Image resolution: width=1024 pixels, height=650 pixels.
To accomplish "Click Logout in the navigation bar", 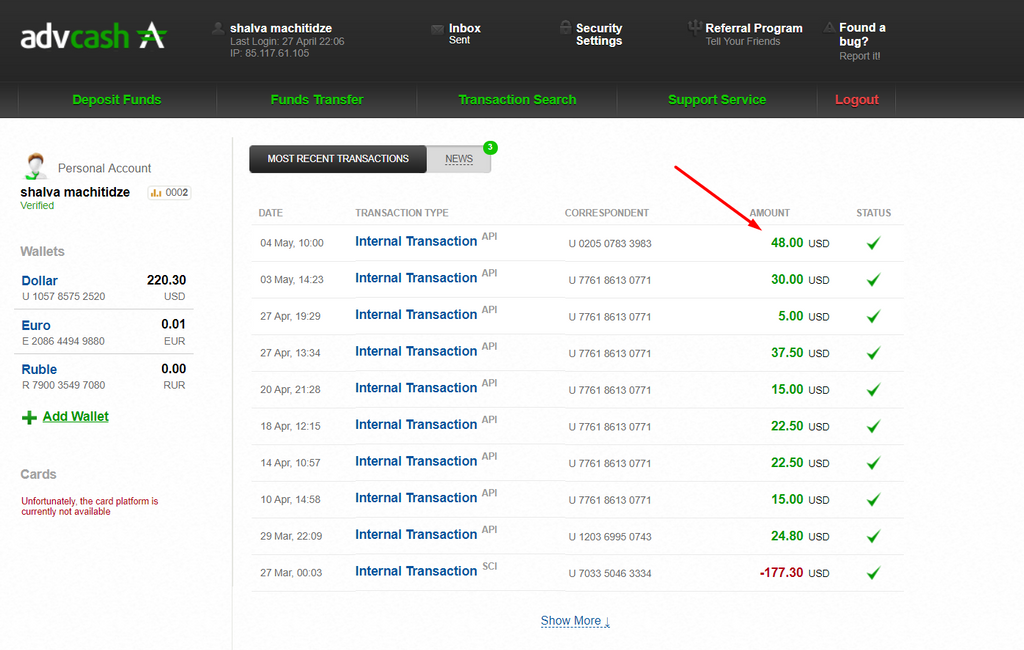I will tap(857, 99).
